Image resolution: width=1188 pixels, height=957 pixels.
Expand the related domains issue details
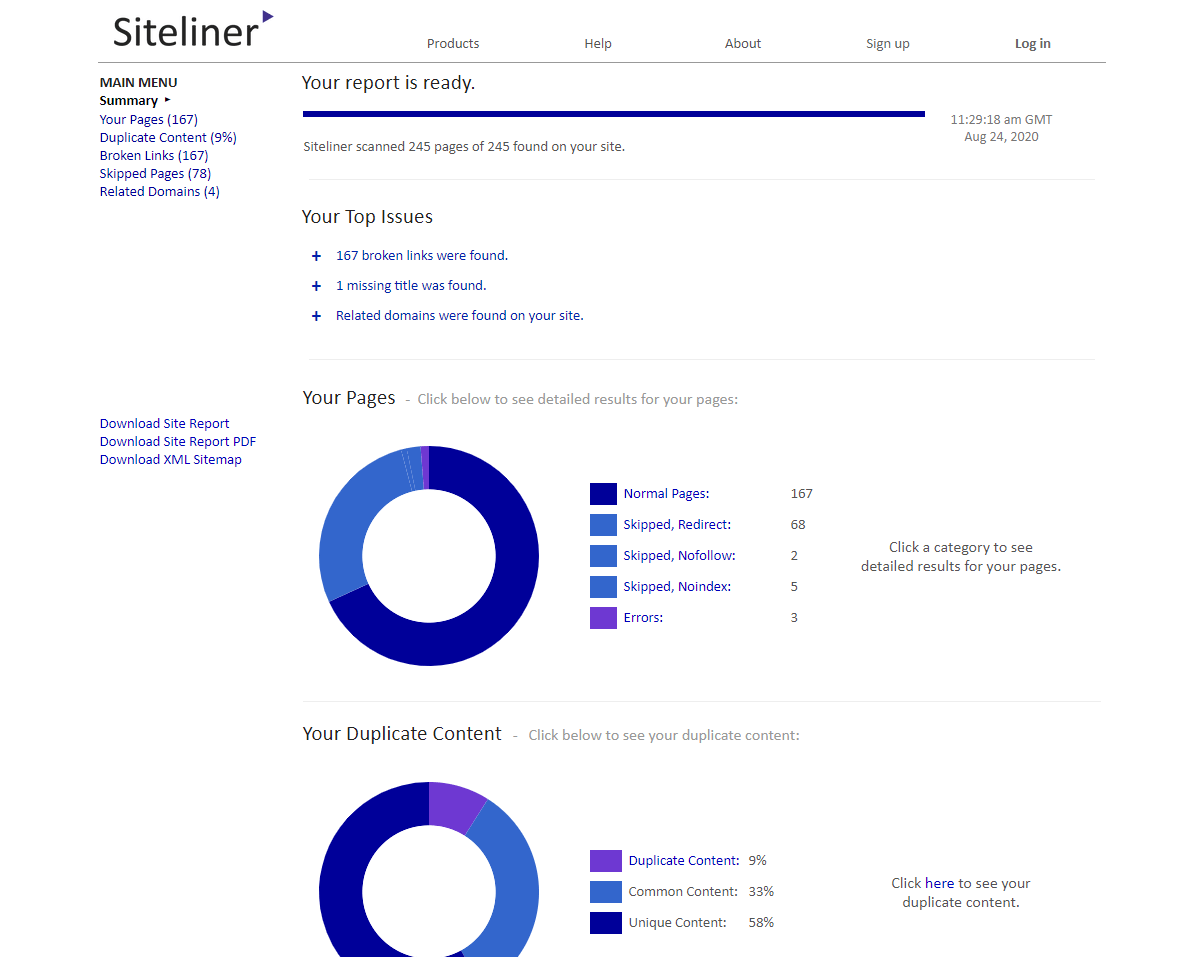click(316, 316)
